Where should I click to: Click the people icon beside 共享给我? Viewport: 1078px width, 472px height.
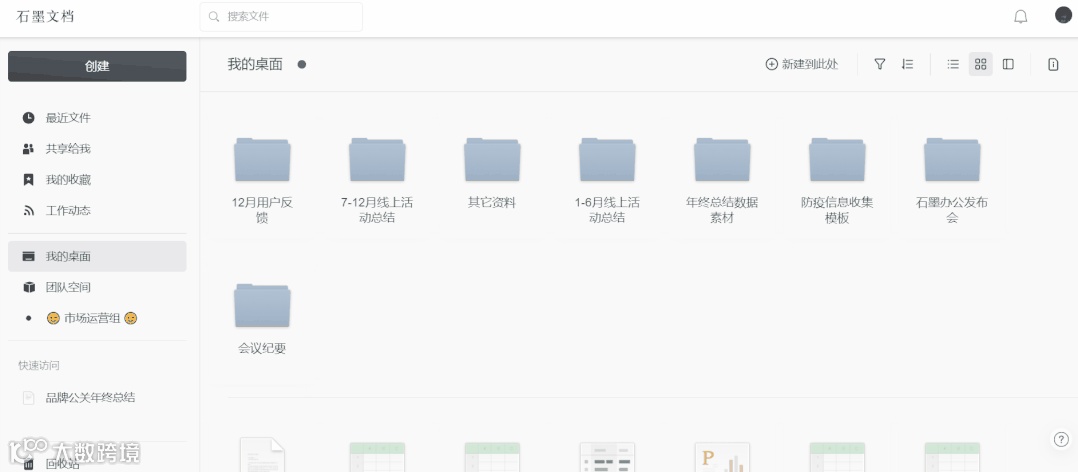[28, 149]
